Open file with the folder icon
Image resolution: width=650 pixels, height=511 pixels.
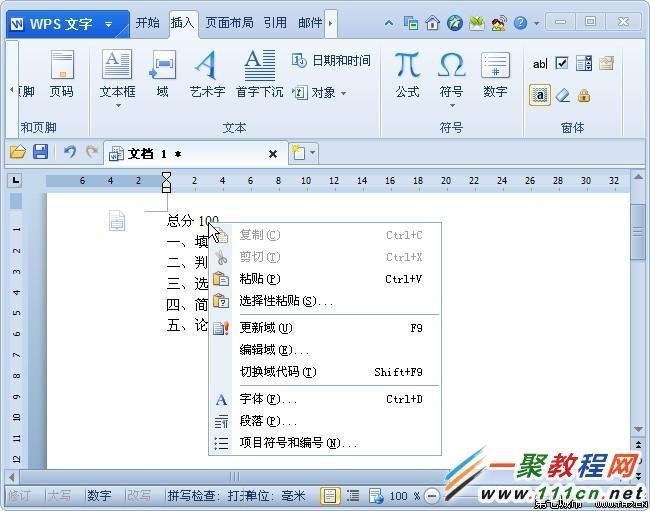(18, 152)
